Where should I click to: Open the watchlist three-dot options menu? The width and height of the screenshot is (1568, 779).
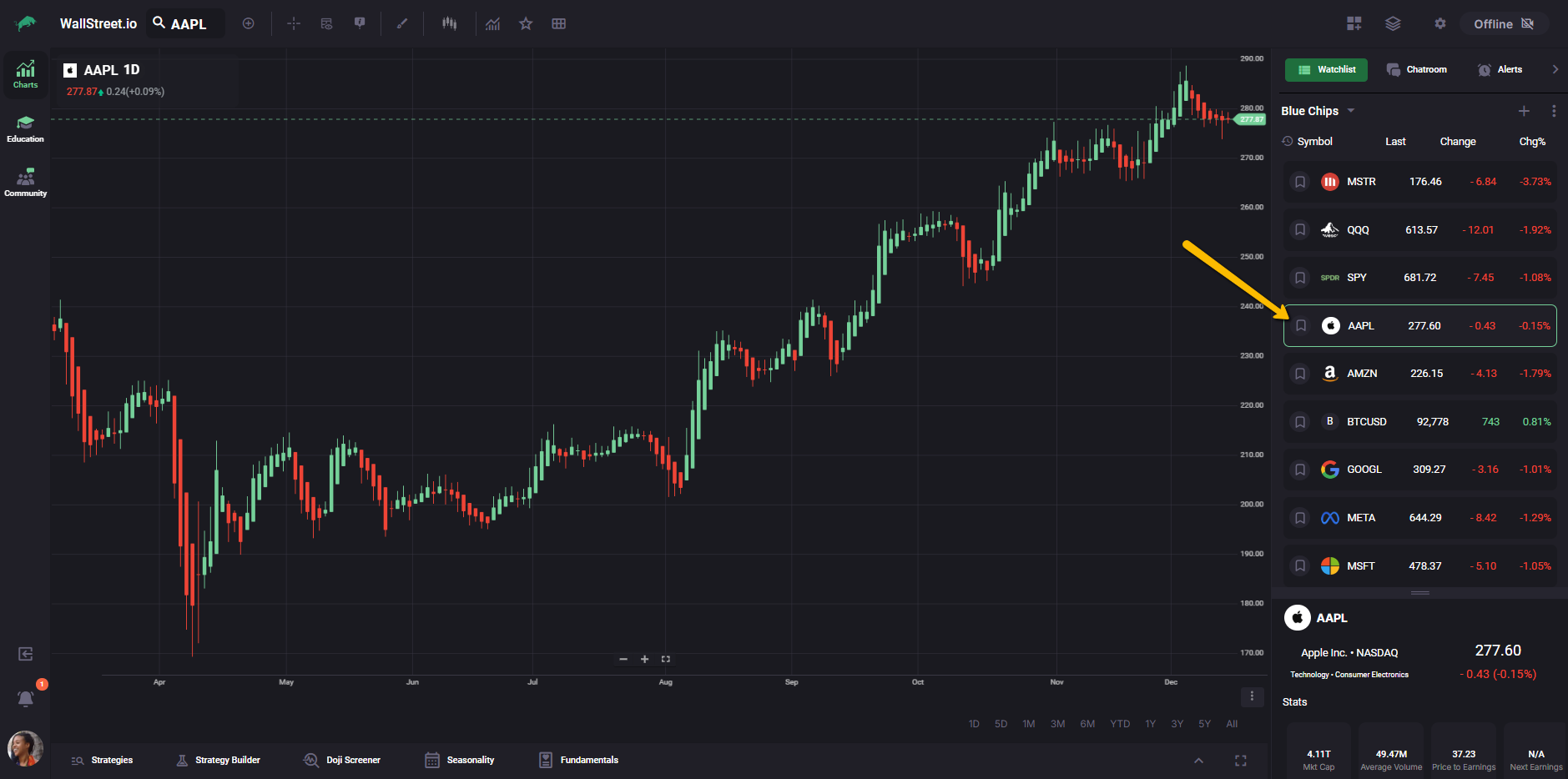[1553, 111]
